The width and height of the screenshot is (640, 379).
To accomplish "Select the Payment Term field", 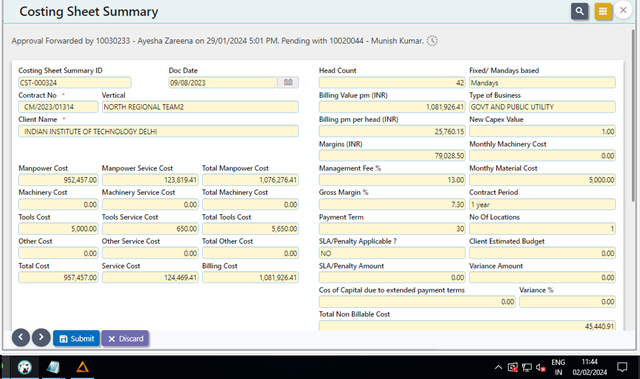I will tap(392, 228).
